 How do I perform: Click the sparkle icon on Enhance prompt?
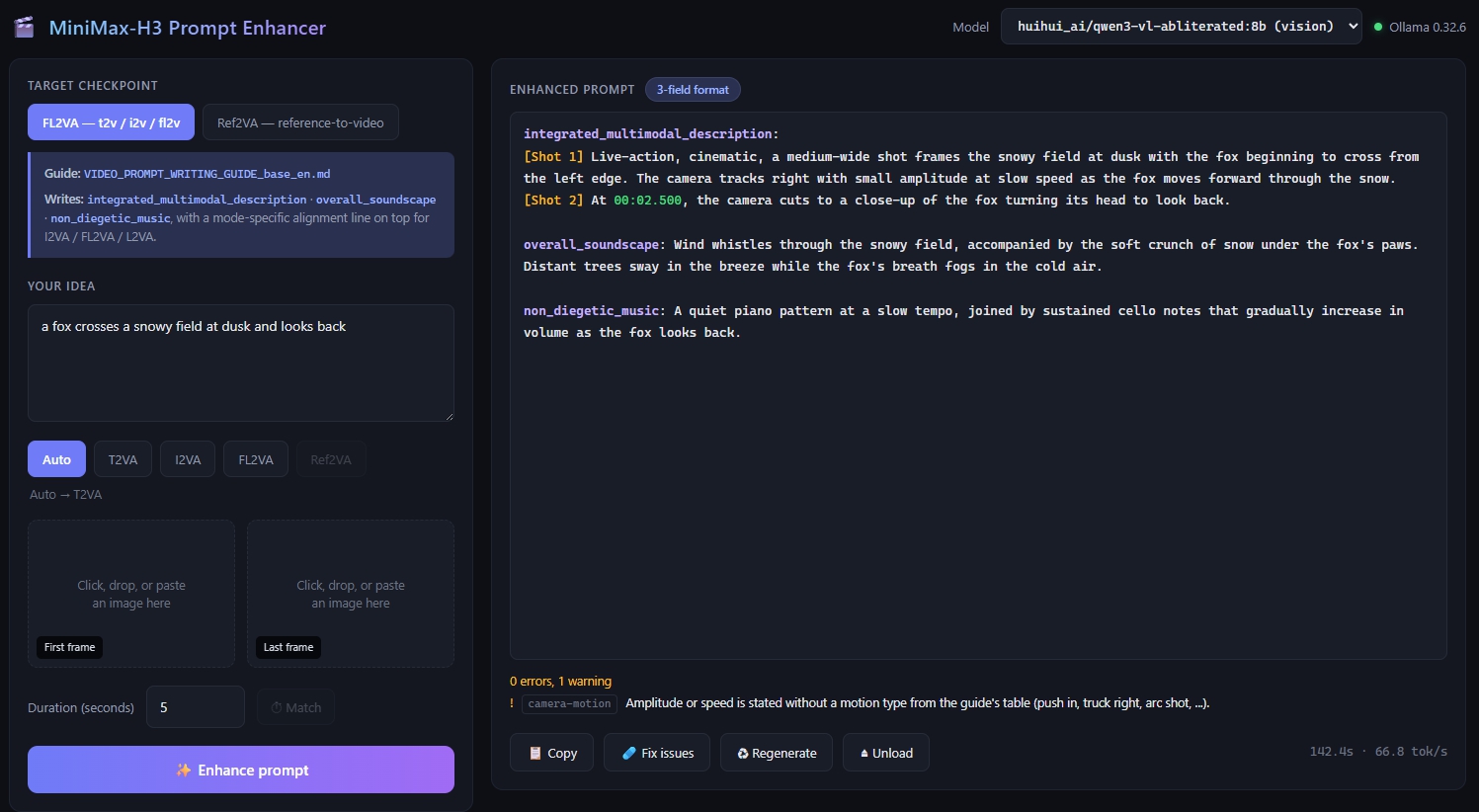click(184, 770)
